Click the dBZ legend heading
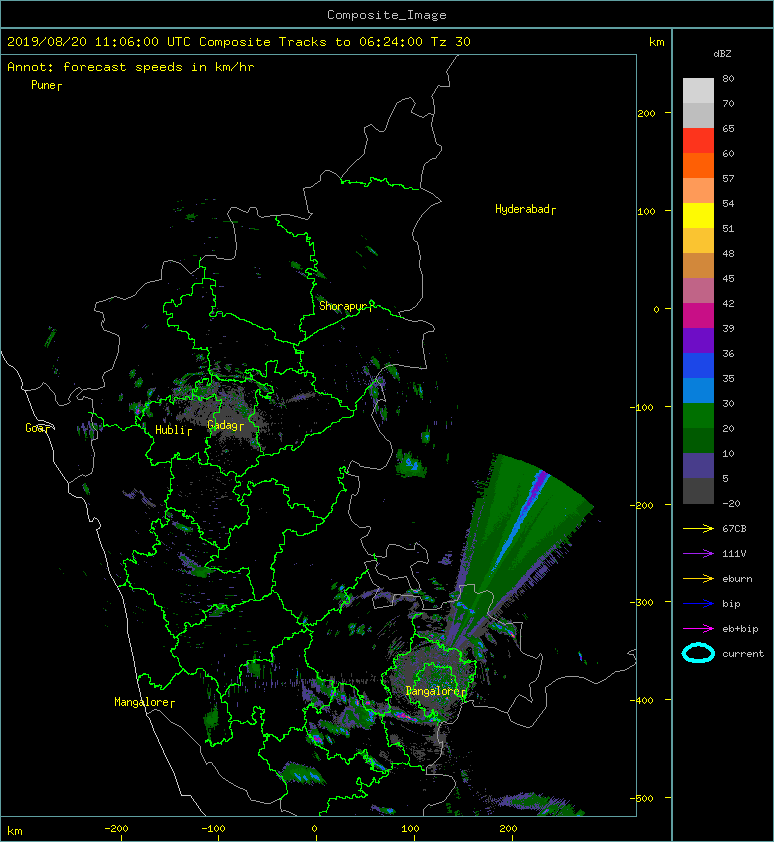 [722, 54]
